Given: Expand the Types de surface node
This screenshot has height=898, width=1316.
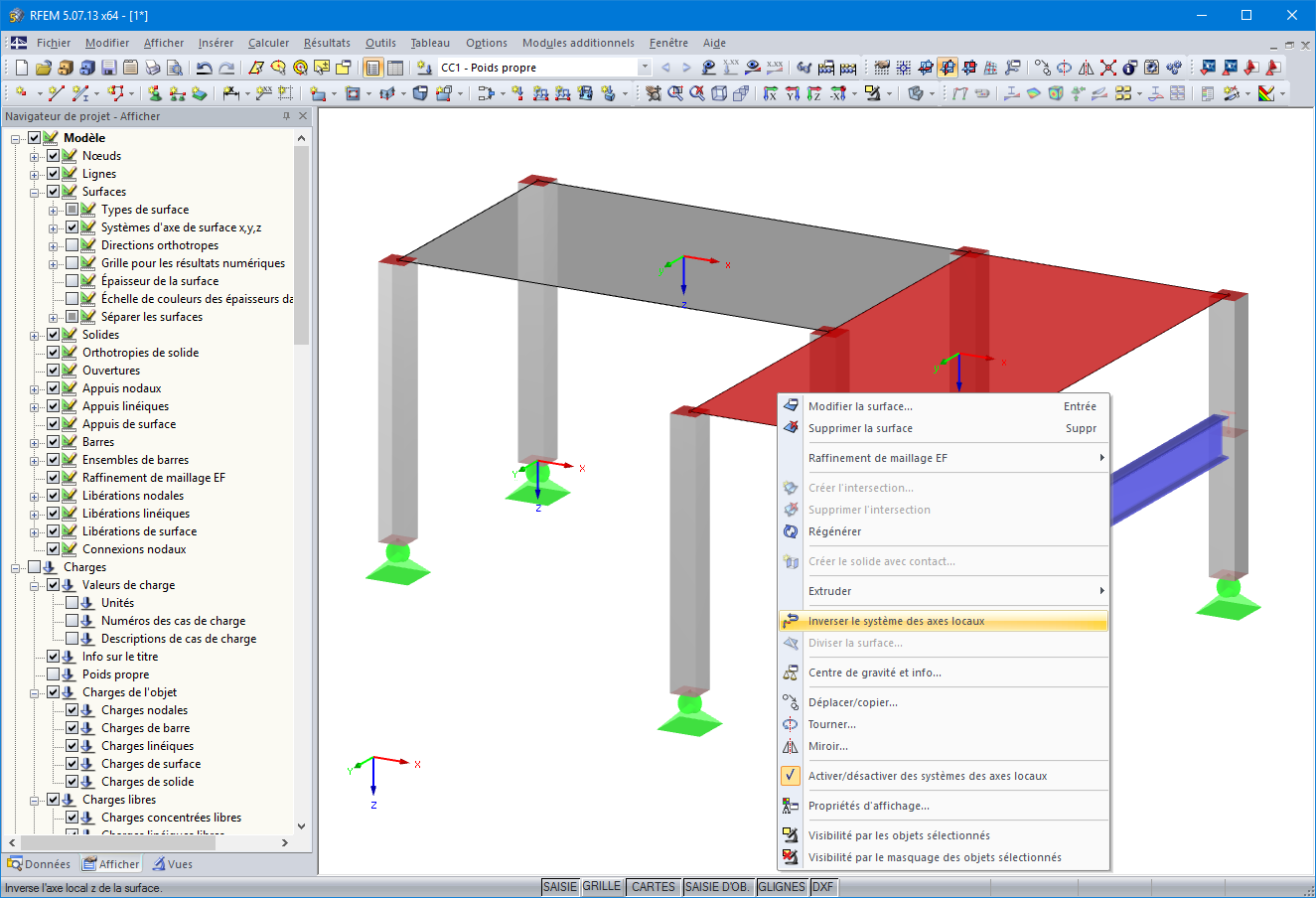Looking at the screenshot, I should [x=54, y=210].
